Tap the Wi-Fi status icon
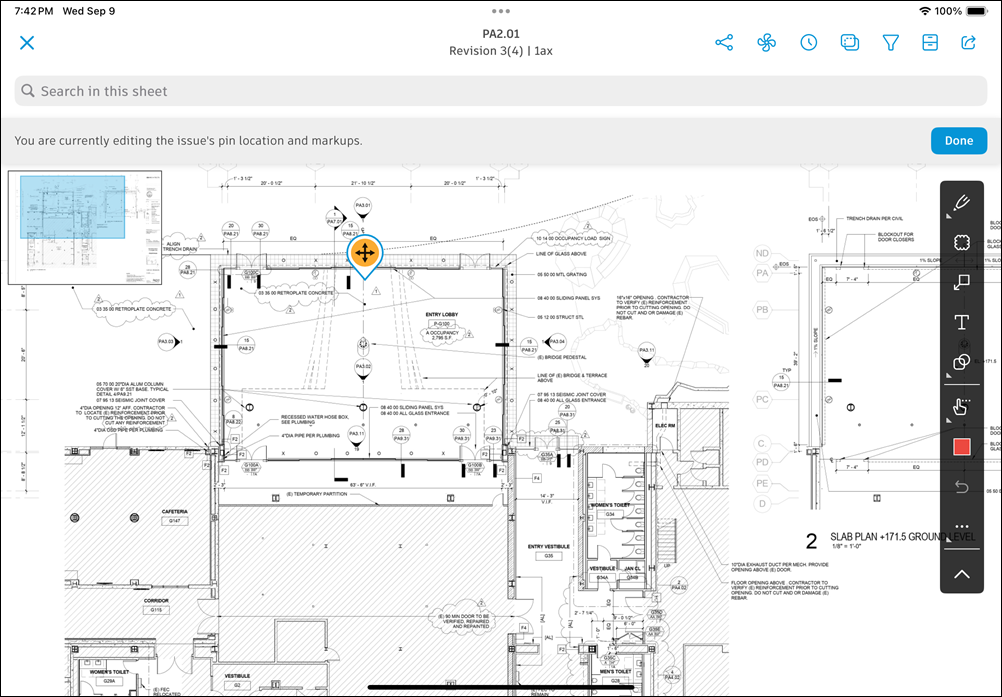The image size is (1002, 697). 924,11
